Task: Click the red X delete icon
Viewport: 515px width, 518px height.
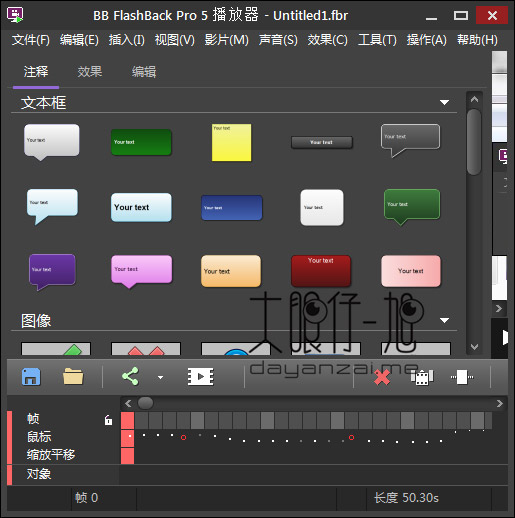Action: 382,378
